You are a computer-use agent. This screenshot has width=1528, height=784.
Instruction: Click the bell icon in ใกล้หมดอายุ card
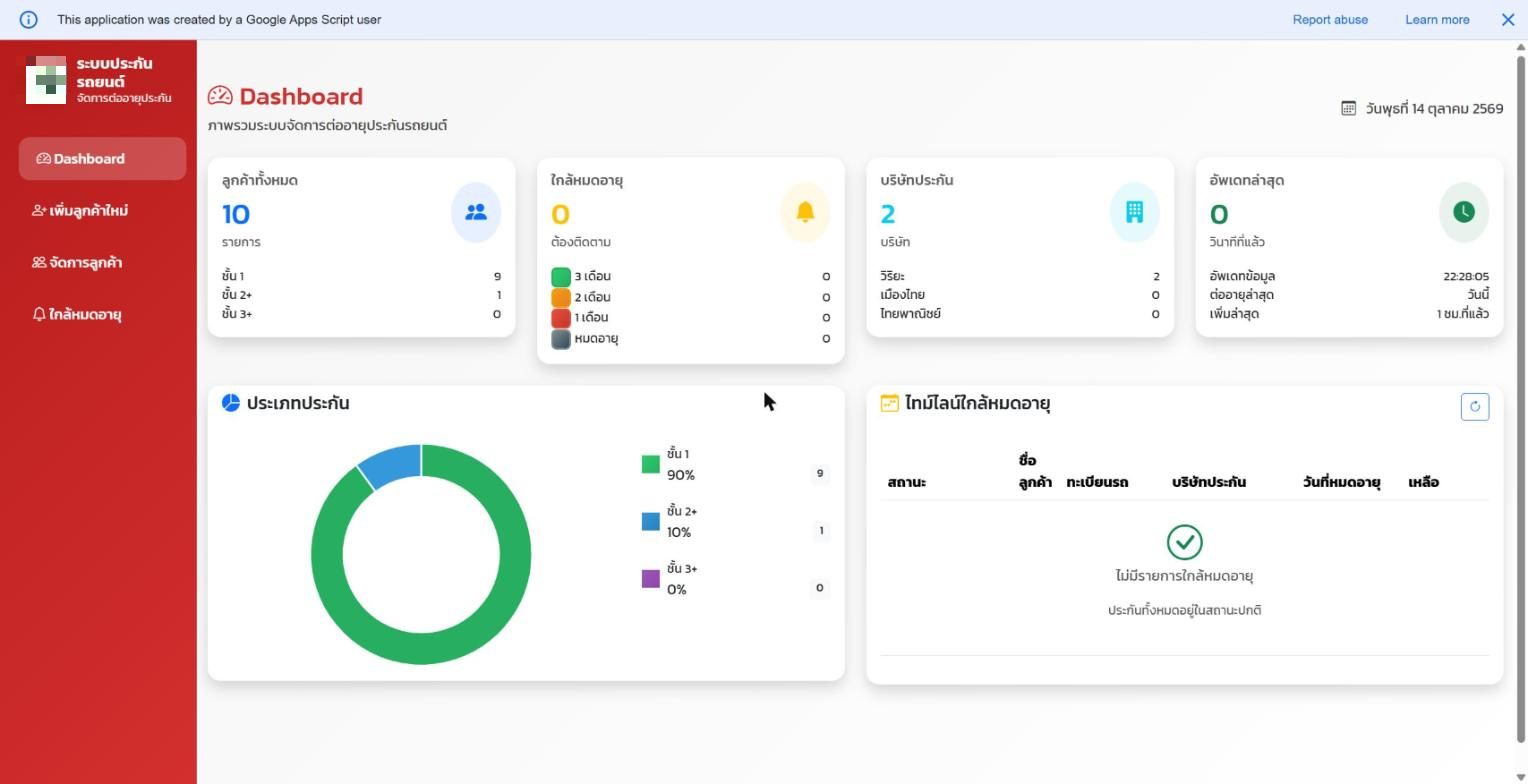(x=805, y=212)
